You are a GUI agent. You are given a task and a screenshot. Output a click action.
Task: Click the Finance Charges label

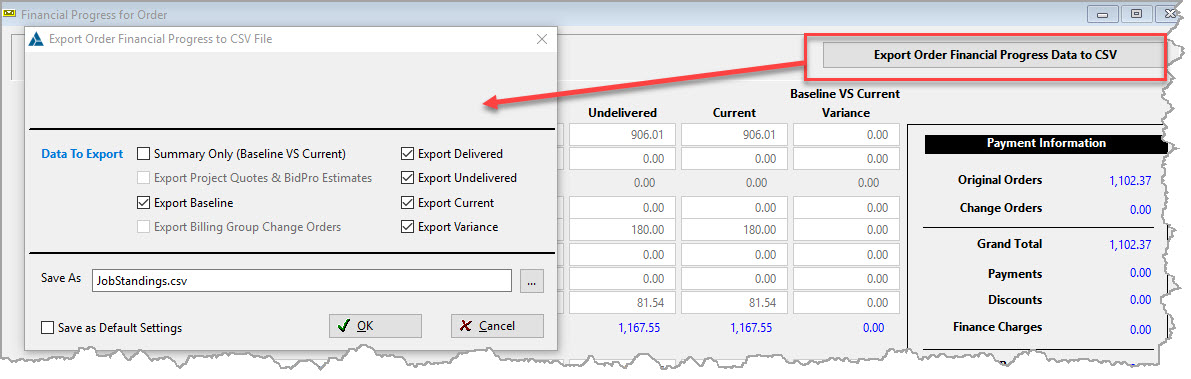point(997,327)
